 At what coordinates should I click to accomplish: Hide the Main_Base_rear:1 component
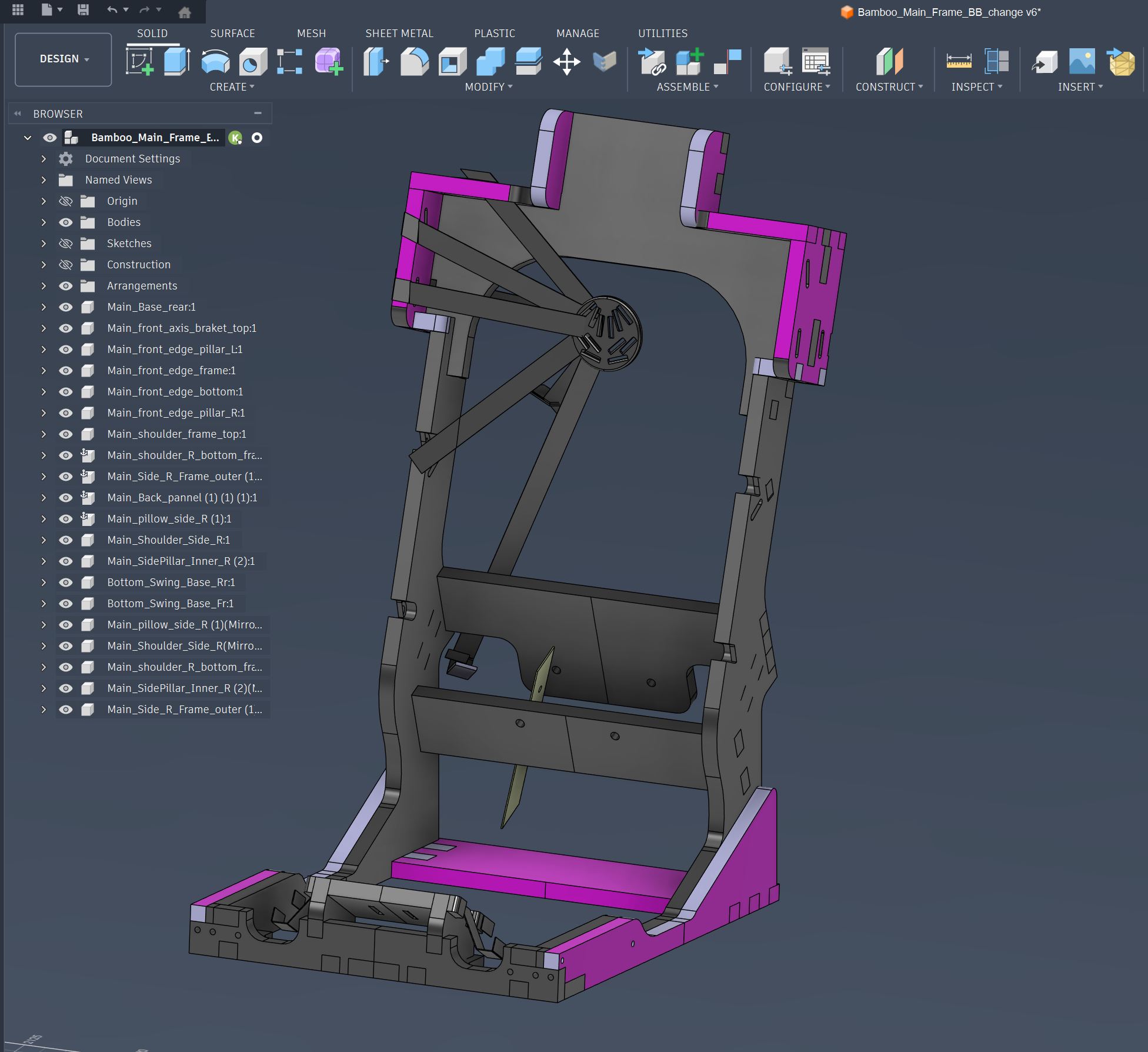tap(66, 307)
